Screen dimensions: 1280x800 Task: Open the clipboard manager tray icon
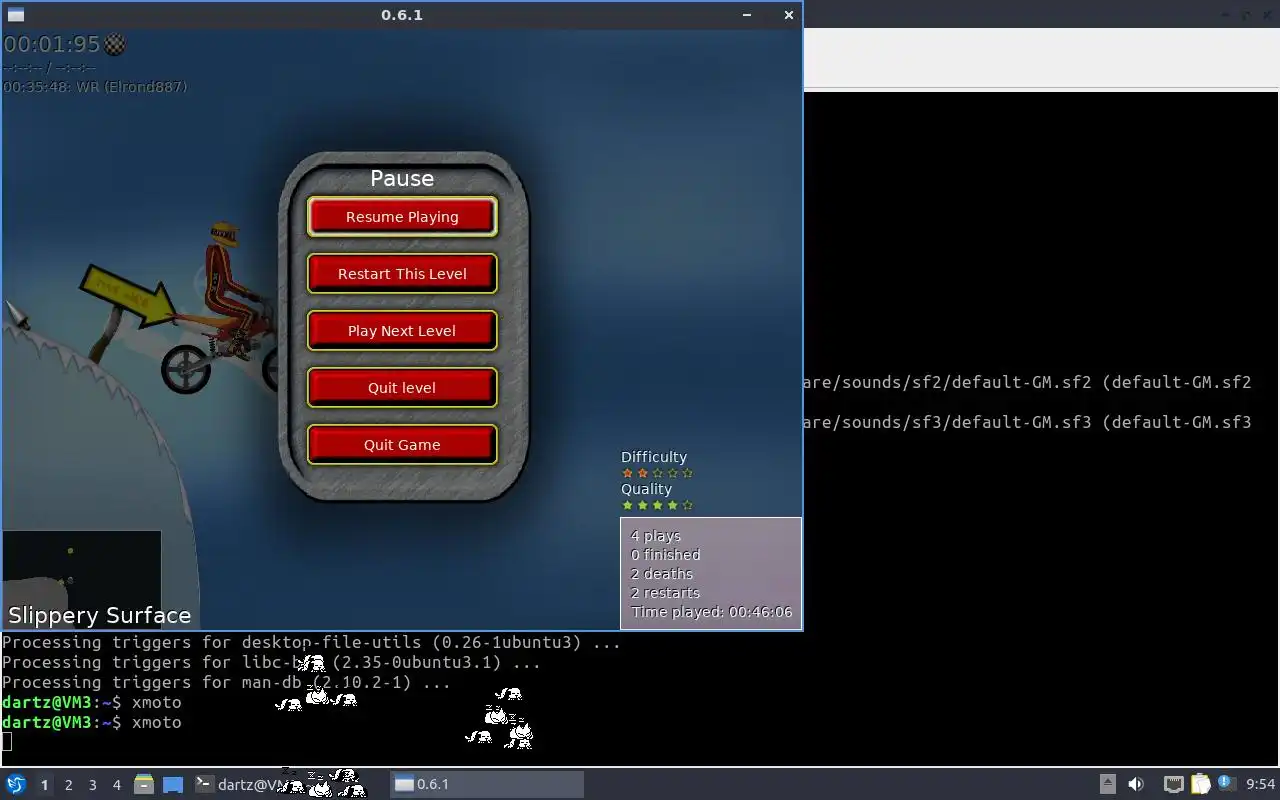click(1200, 784)
